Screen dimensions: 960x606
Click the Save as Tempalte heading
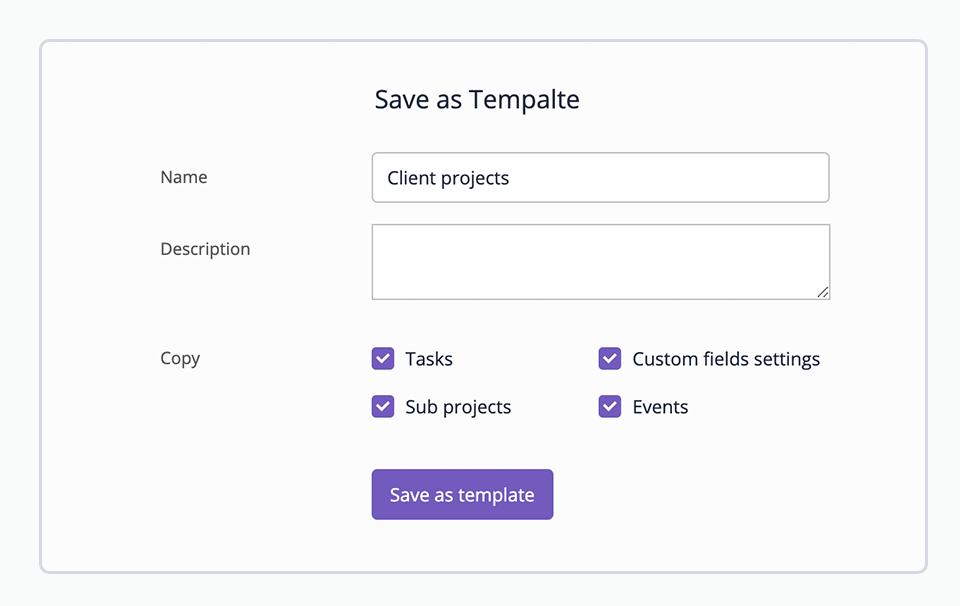point(477,100)
